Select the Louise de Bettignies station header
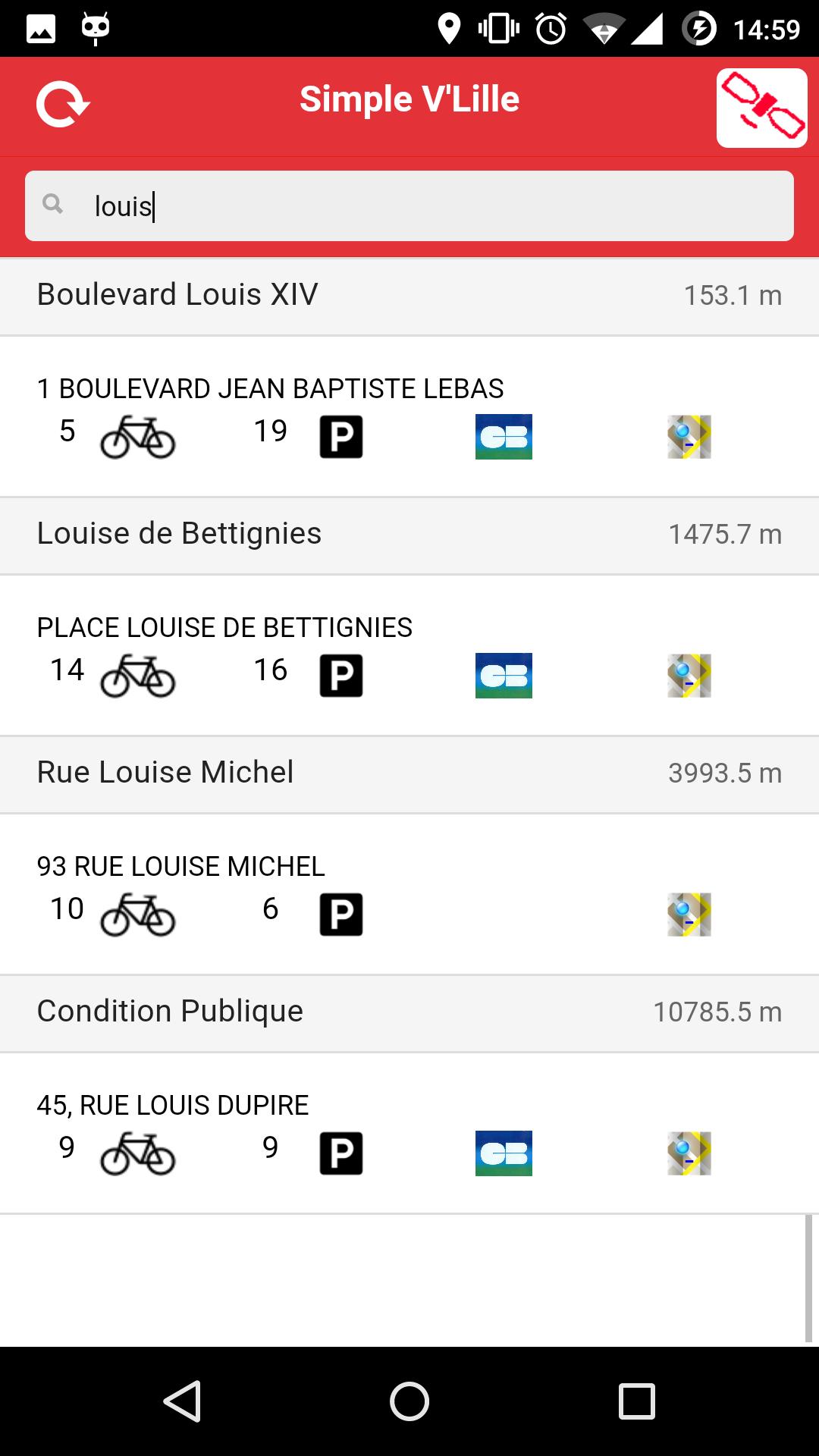This screenshot has height=1456, width=819. pyautogui.click(x=409, y=535)
